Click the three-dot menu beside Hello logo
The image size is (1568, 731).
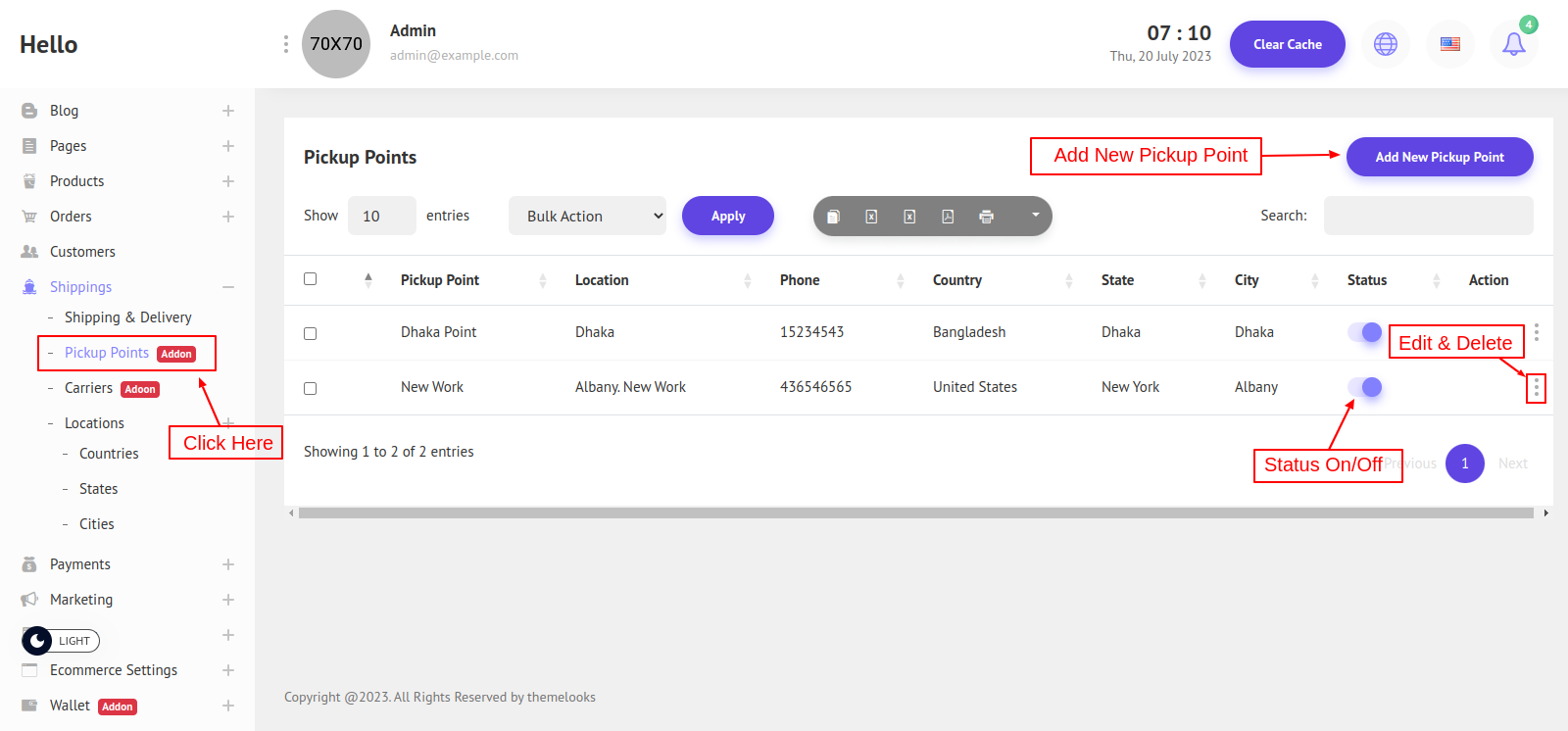pos(285,44)
